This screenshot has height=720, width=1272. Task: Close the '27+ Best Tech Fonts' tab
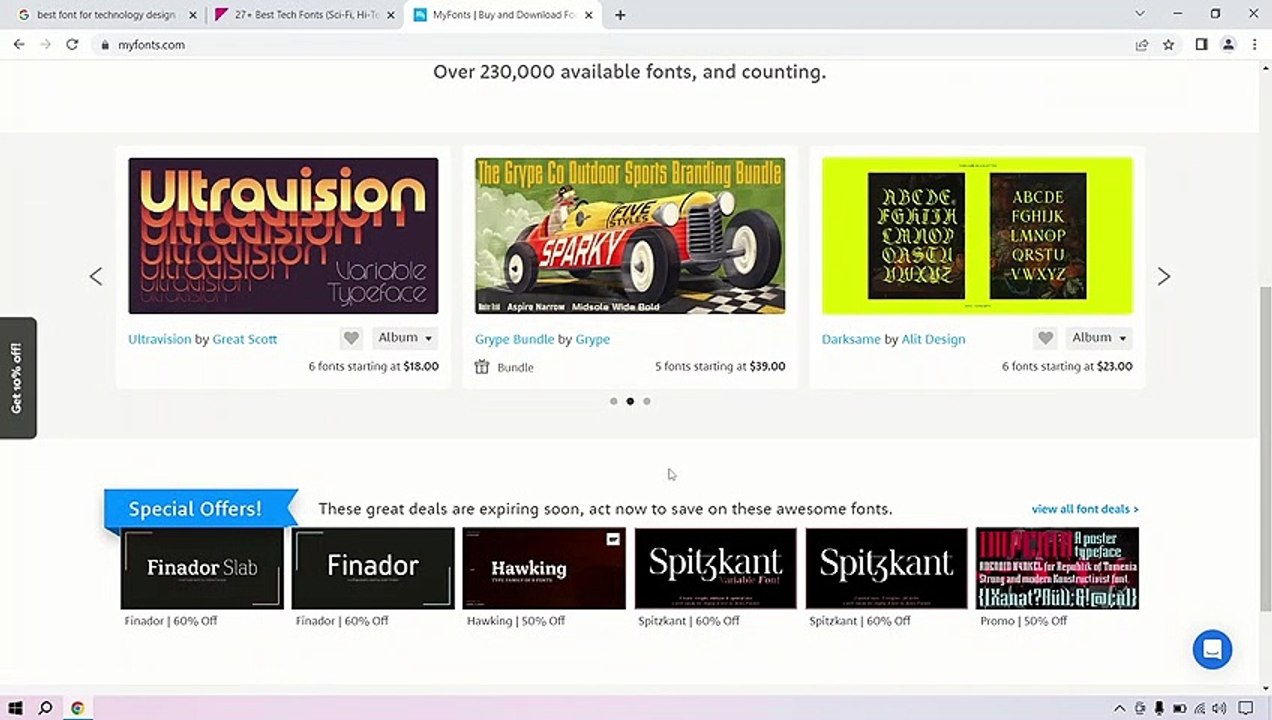391,15
